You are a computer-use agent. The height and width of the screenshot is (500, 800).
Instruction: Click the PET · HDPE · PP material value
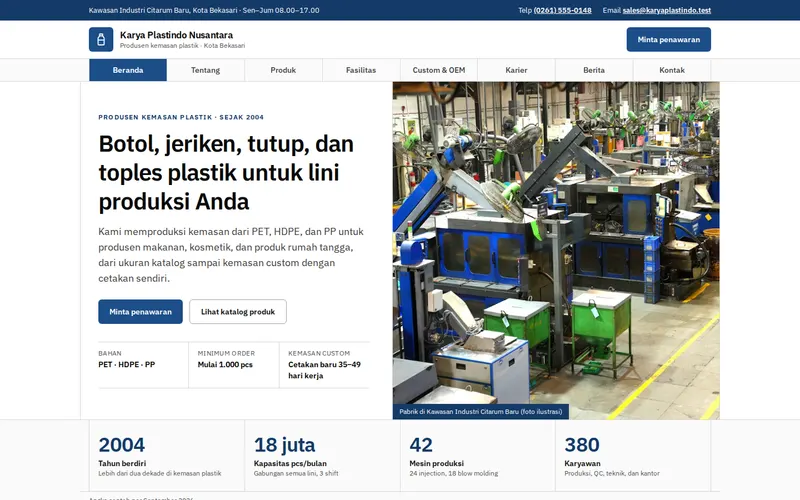[127, 364]
